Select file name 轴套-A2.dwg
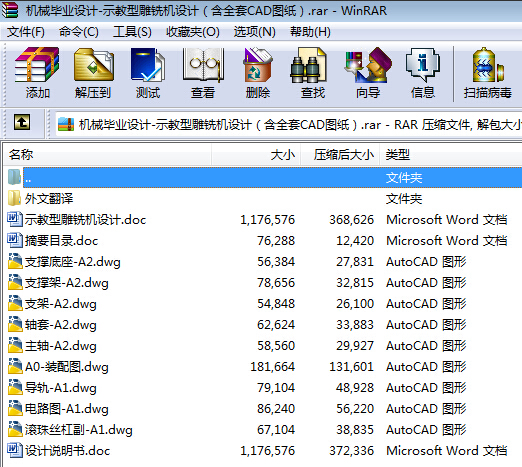 click(60, 325)
